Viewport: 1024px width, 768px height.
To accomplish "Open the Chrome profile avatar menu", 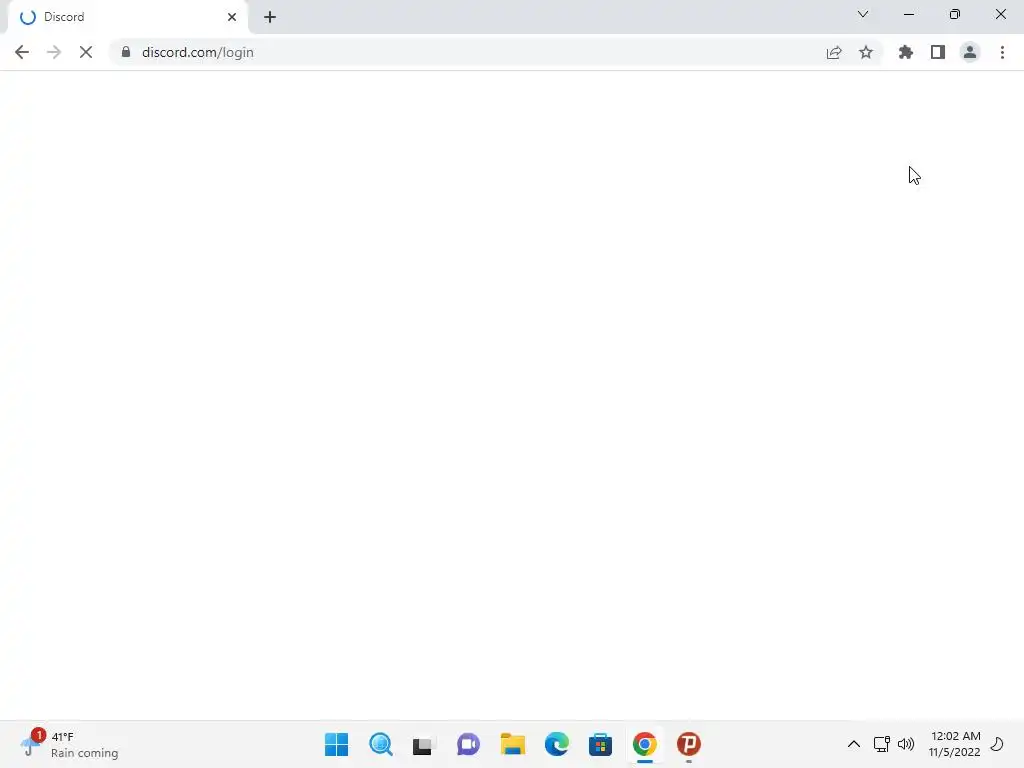I will [x=970, y=52].
